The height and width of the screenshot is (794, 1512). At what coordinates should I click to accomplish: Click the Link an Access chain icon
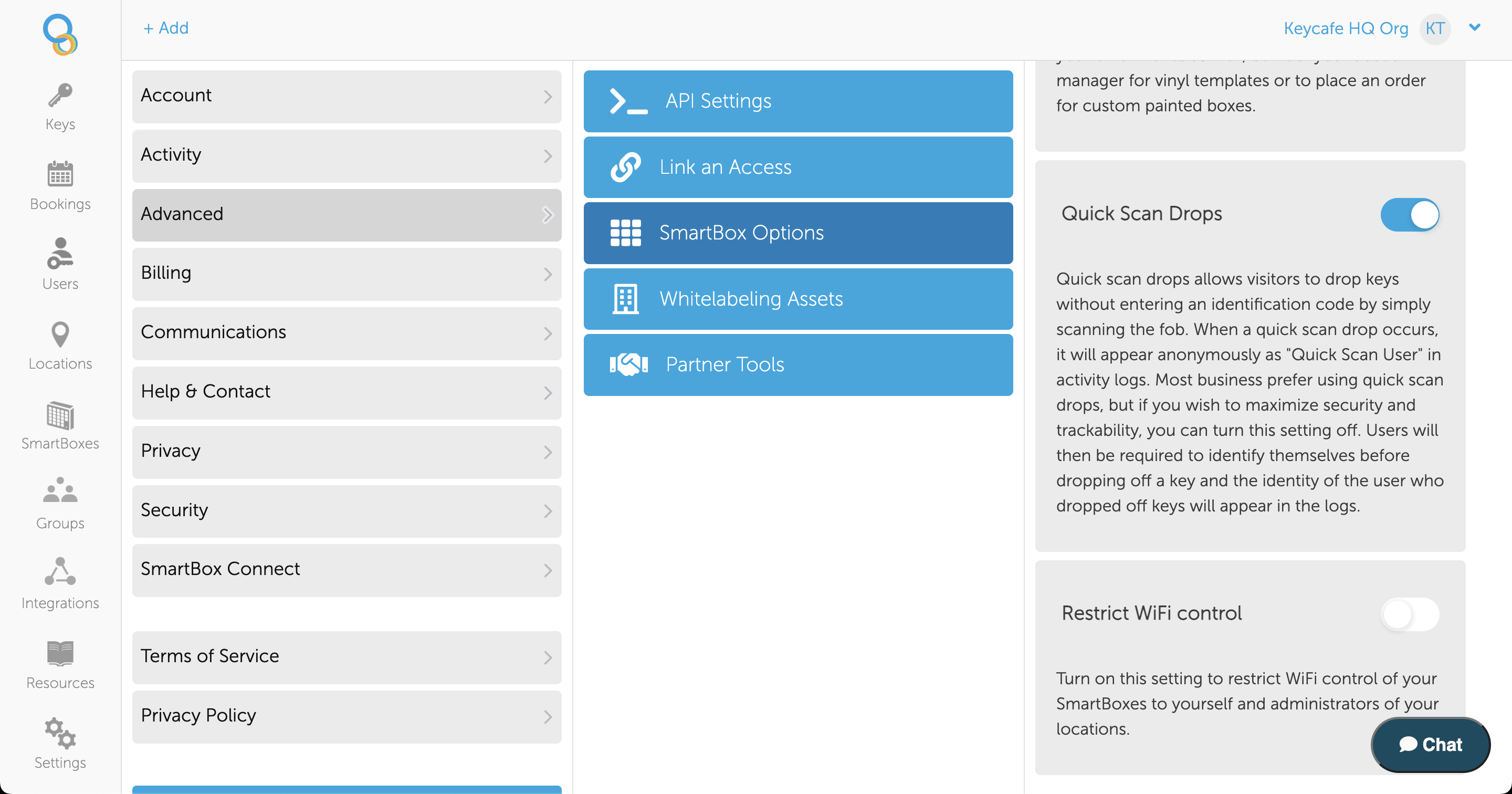(x=626, y=168)
